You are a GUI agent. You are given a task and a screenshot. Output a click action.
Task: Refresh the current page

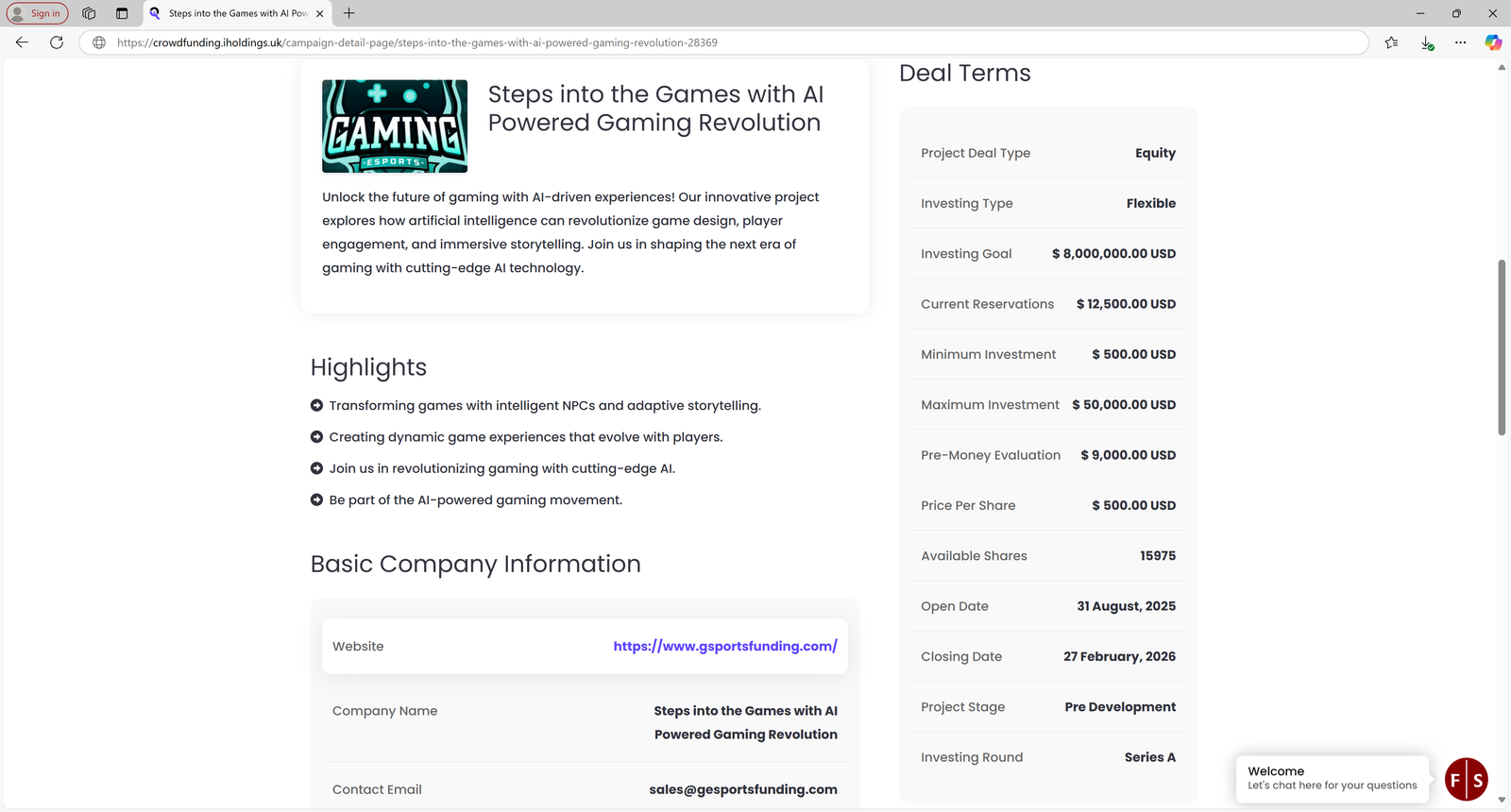(57, 42)
